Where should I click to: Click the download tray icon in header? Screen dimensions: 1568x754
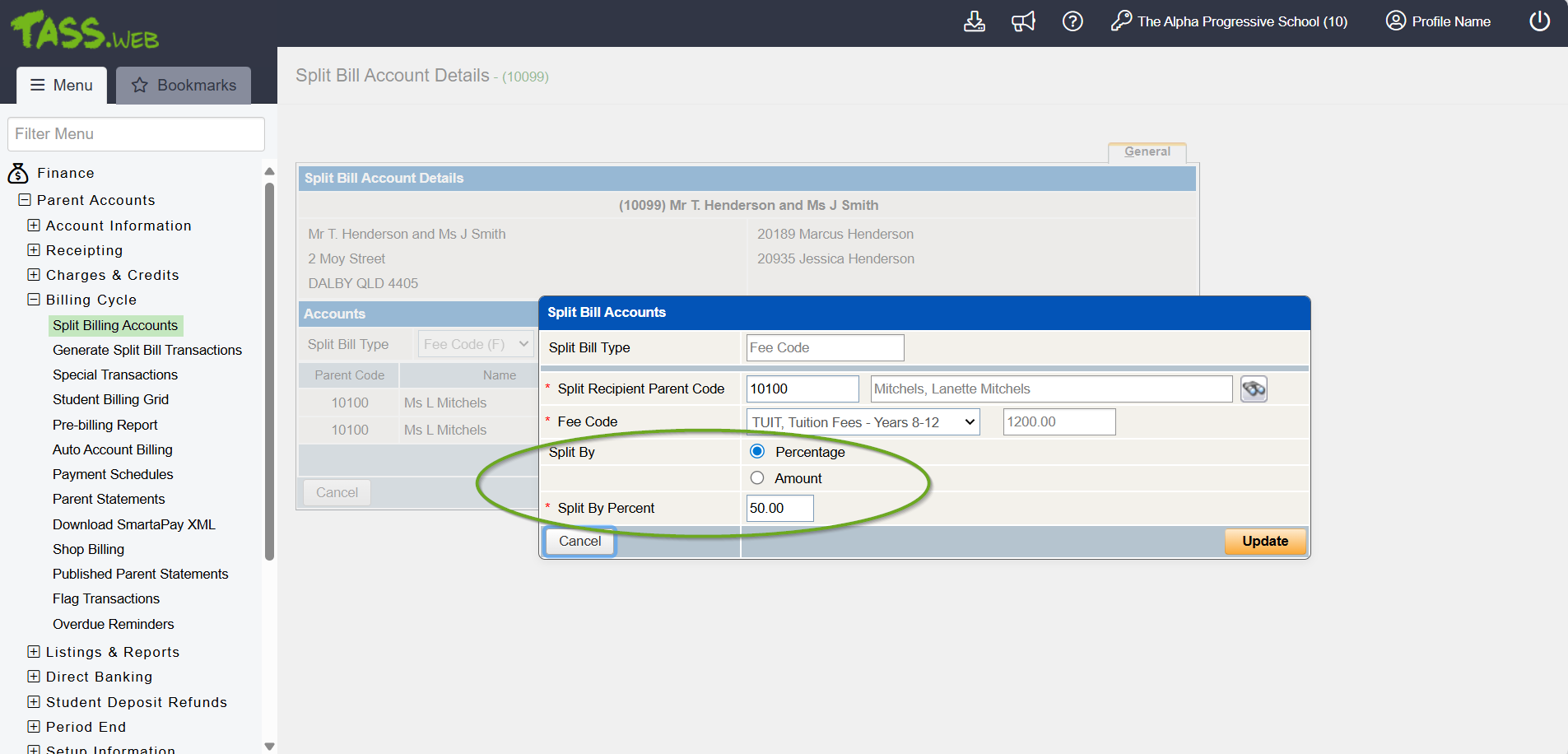tap(974, 21)
